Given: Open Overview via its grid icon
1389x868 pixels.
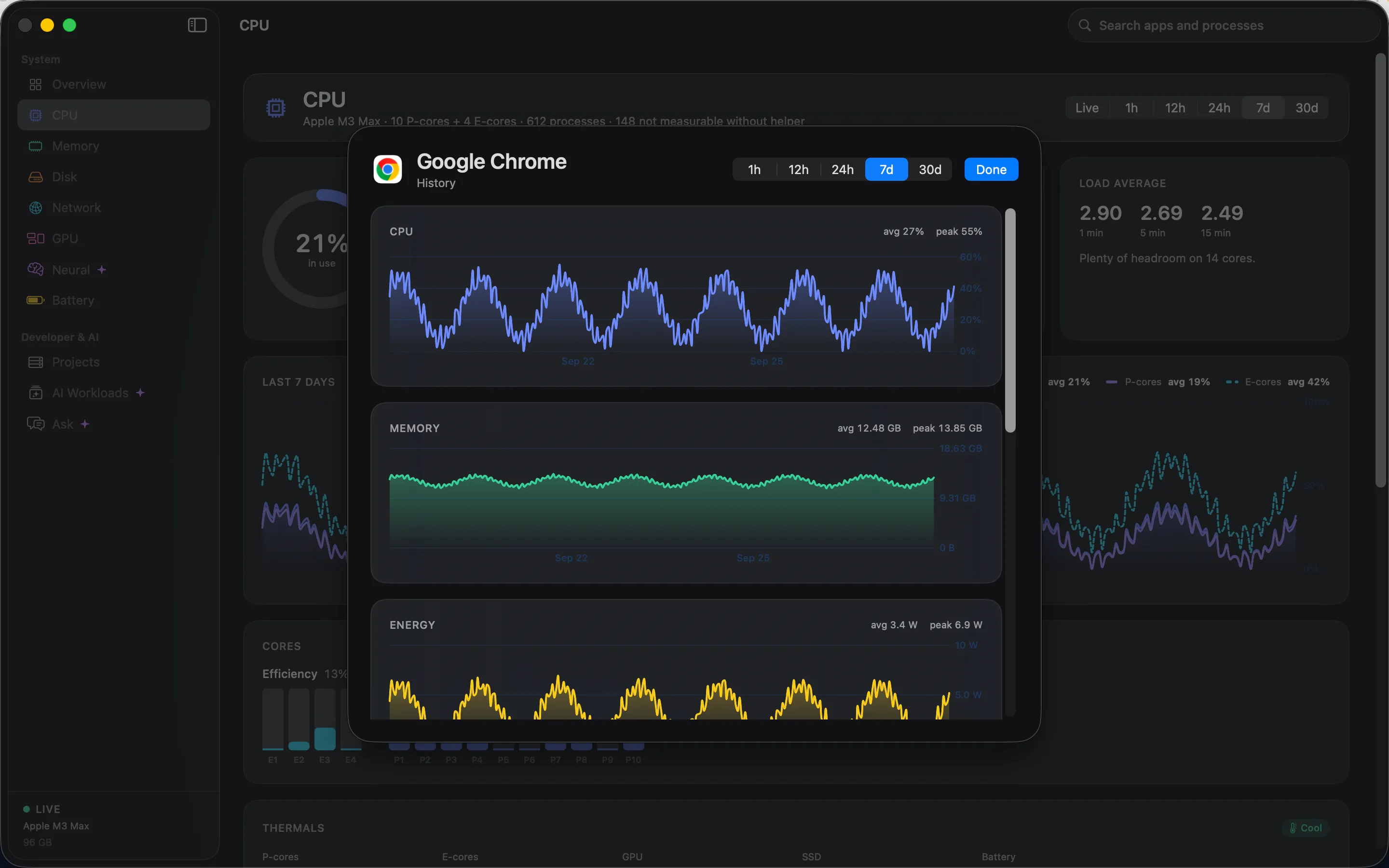Looking at the screenshot, I should coord(36,84).
